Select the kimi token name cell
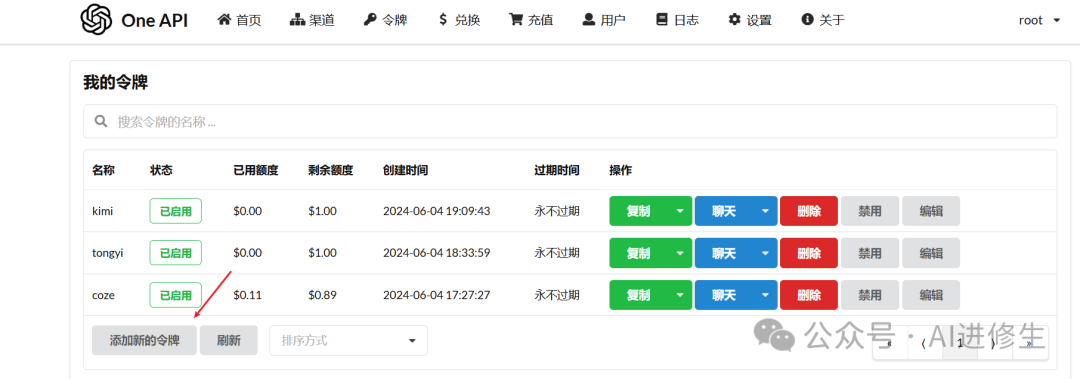 (x=103, y=211)
